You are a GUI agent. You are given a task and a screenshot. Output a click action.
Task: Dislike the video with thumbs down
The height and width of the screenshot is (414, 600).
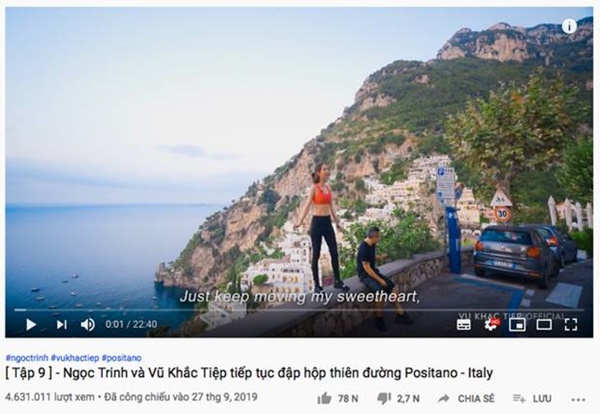pos(384,399)
